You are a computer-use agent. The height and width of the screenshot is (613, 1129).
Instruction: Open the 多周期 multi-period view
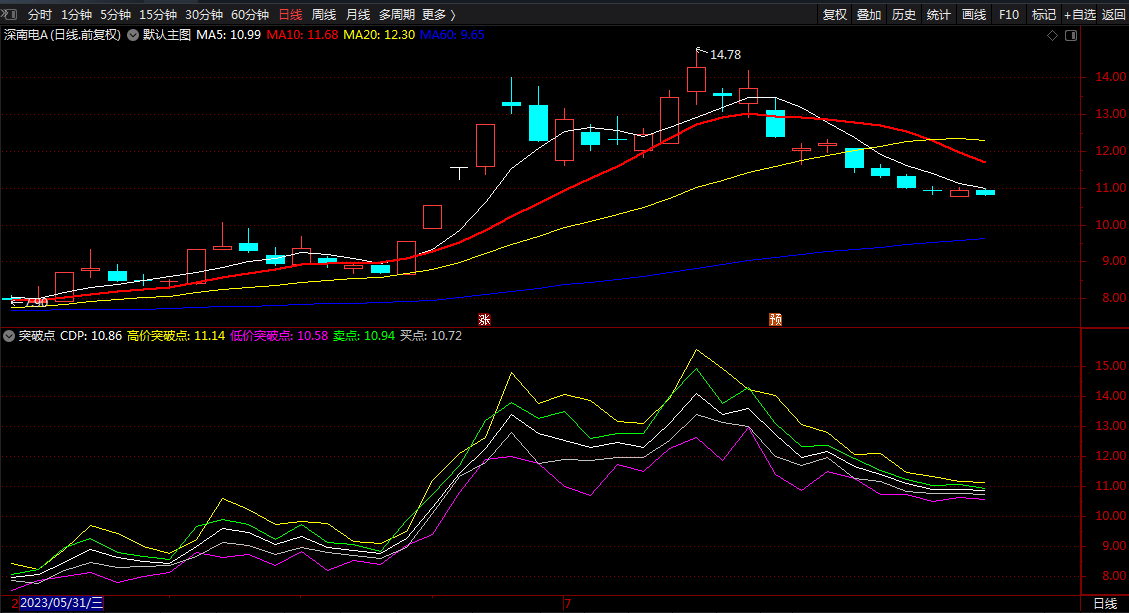point(397,14)
